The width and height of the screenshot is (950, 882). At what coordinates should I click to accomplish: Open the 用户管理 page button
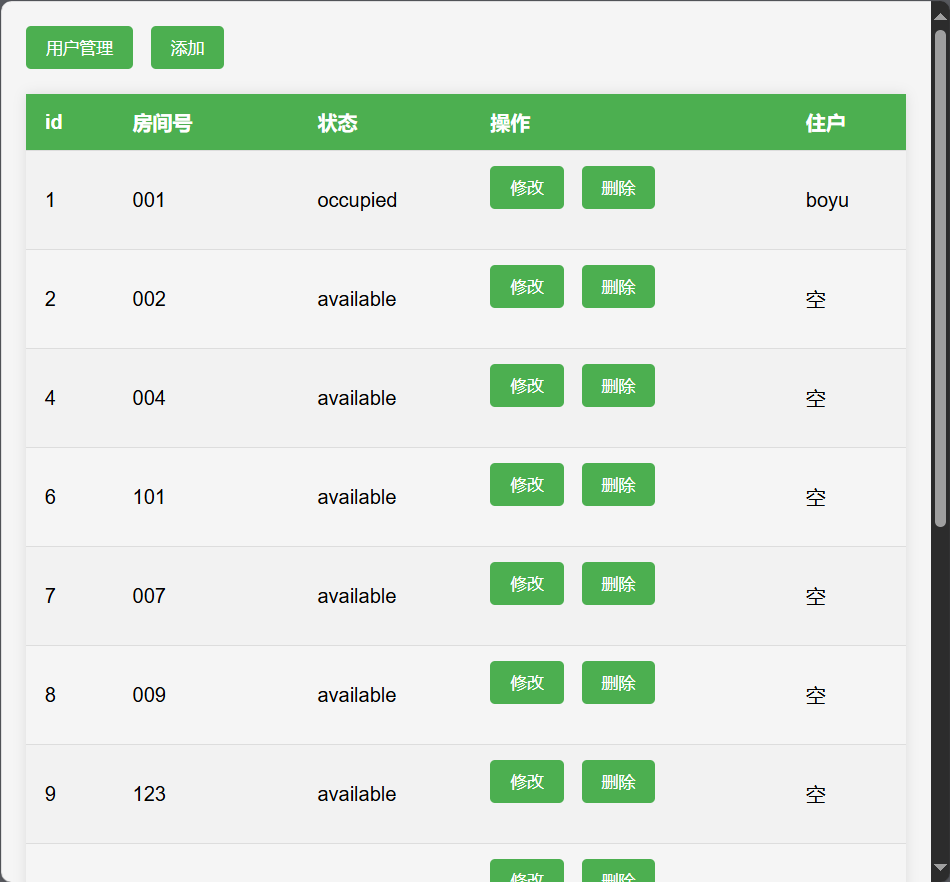[x=79, y=47]
